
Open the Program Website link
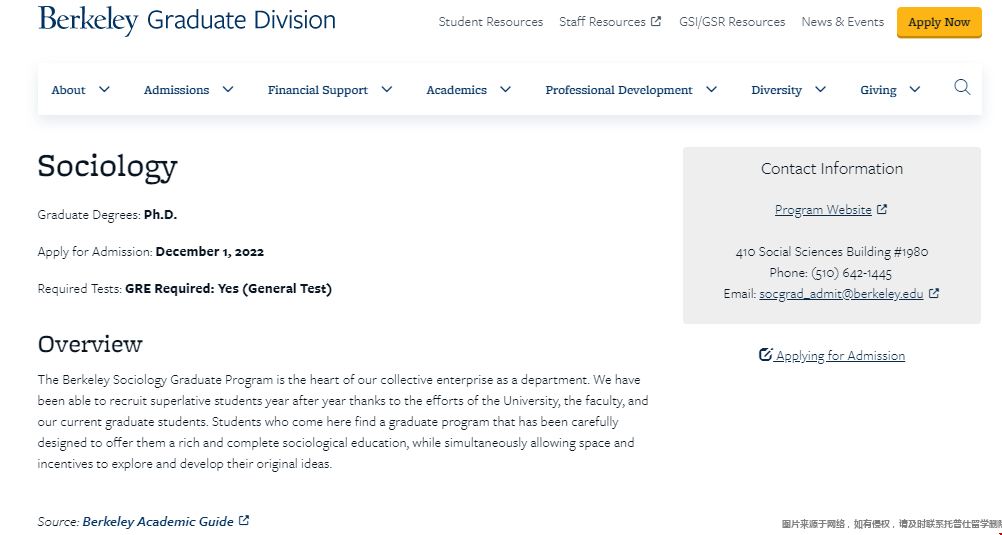pos(823,210)
